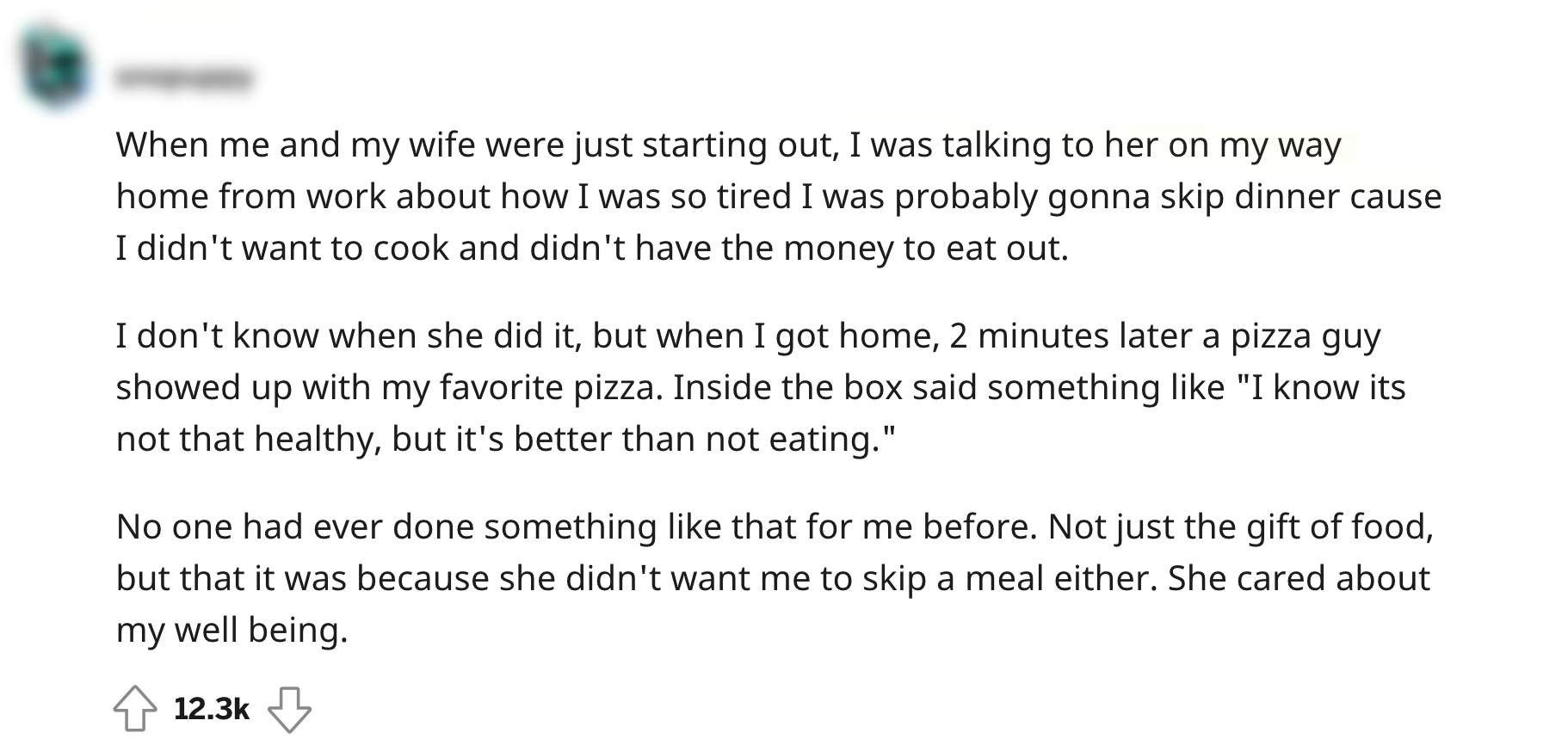The image size is (1568, 739).
Task: Click the 12.3k vote score
Action: pos(212,709)
